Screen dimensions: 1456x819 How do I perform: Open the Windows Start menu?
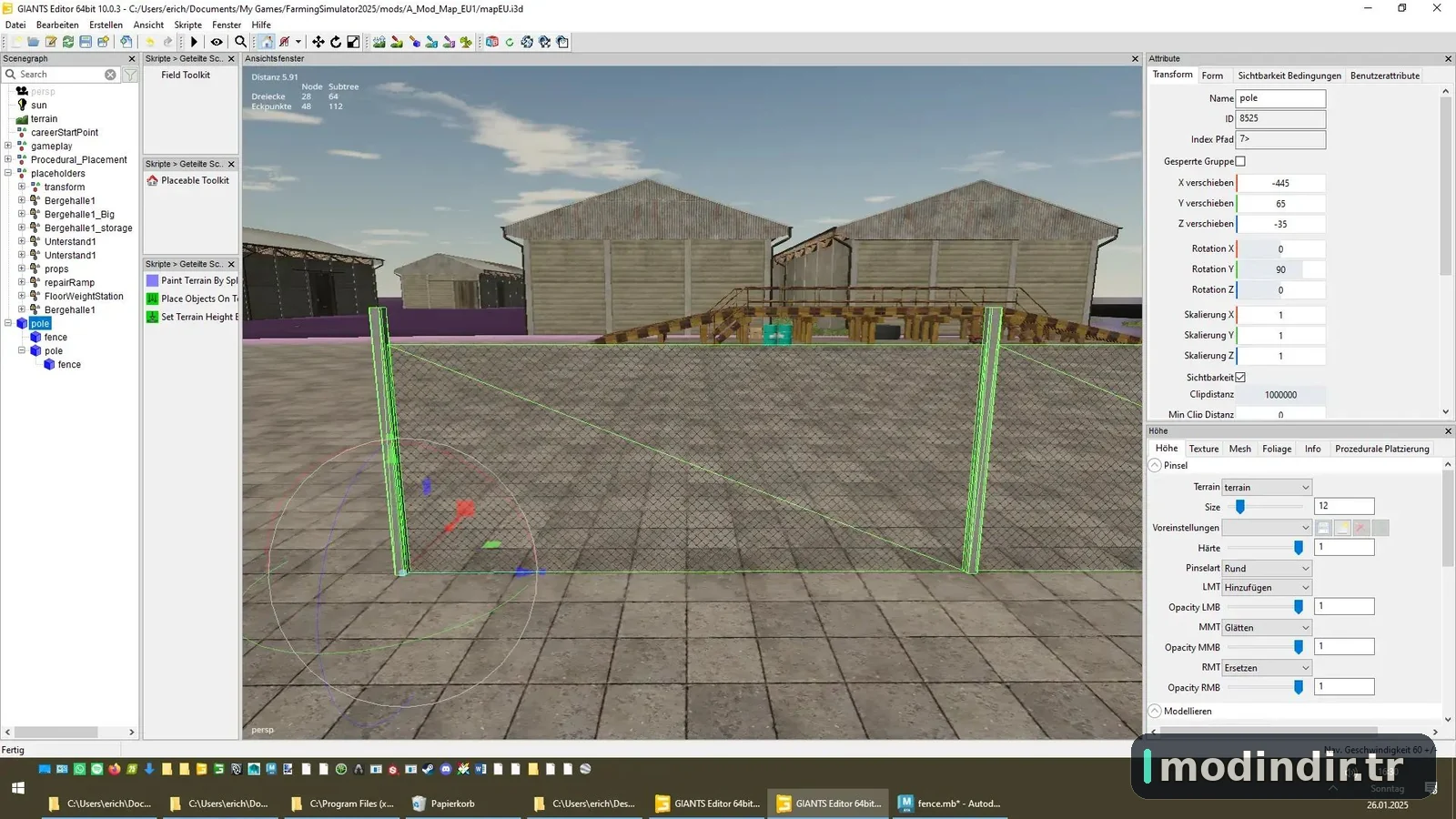click(x=17, y=788)
